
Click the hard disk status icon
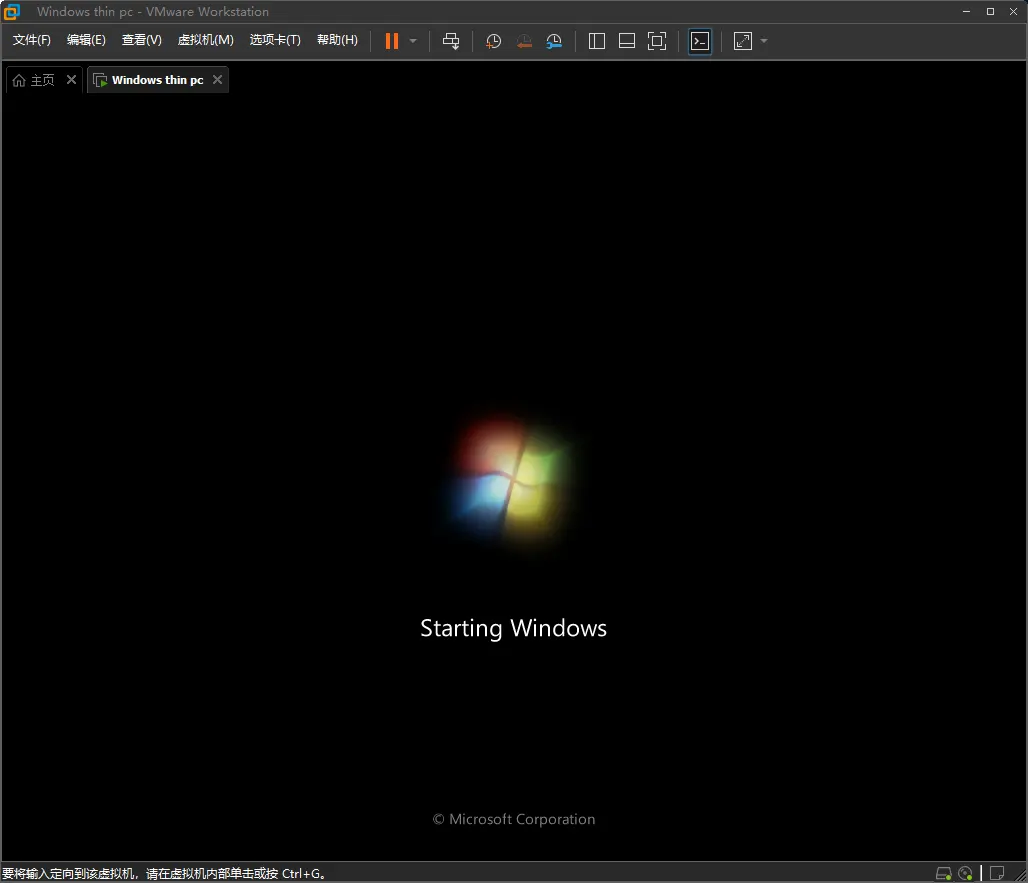click(x=943, y=873)
